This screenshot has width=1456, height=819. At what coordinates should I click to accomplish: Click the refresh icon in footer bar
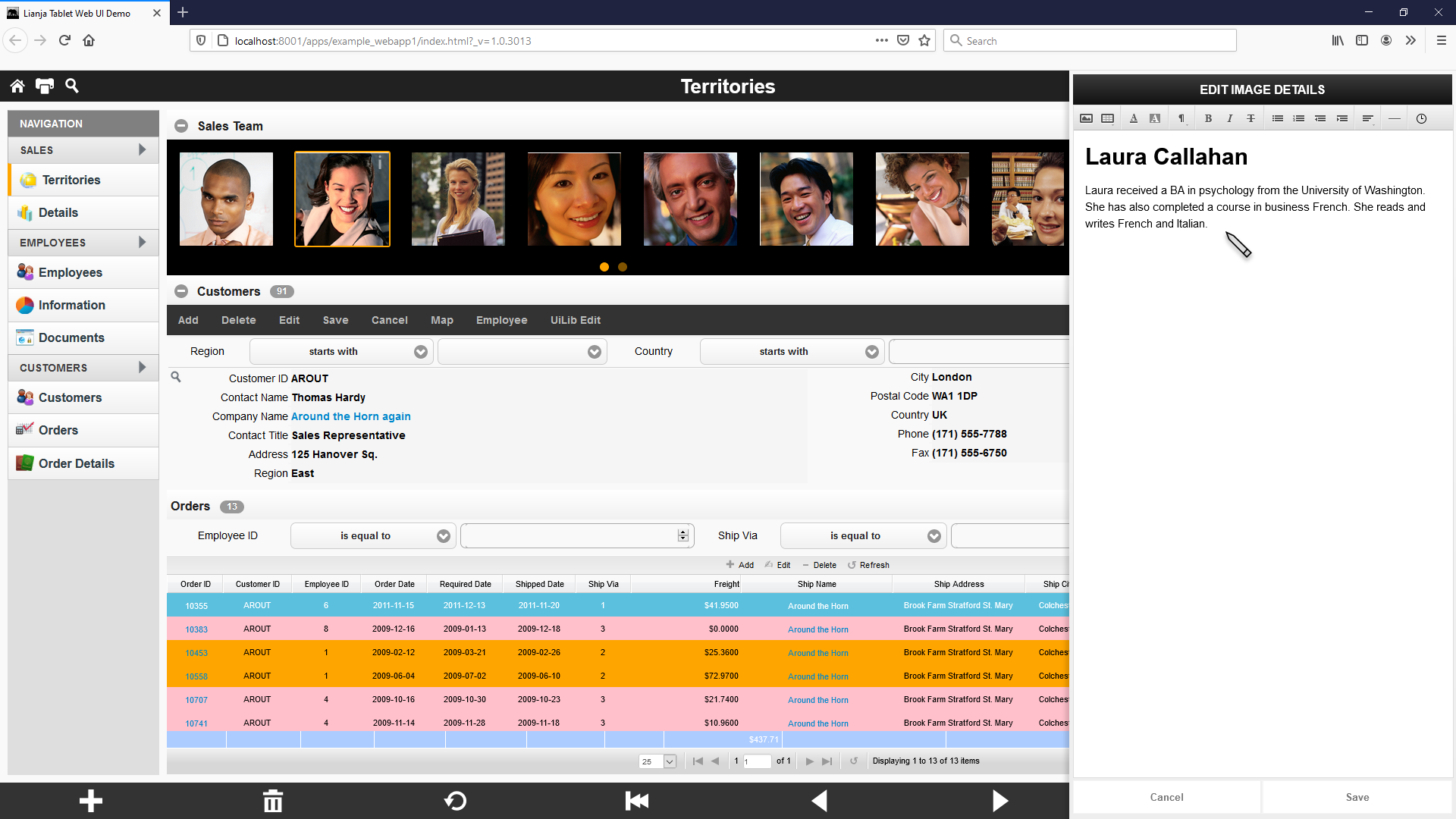point(455,801)
